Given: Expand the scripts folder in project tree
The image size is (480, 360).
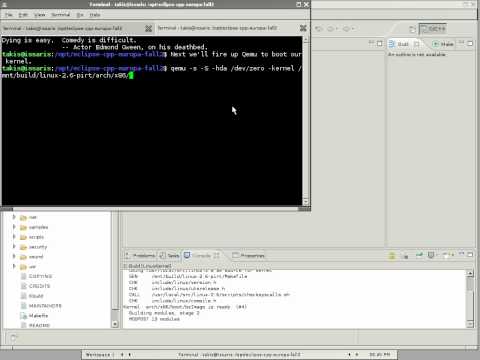Looking at the screenshot, I should point(14,237).
